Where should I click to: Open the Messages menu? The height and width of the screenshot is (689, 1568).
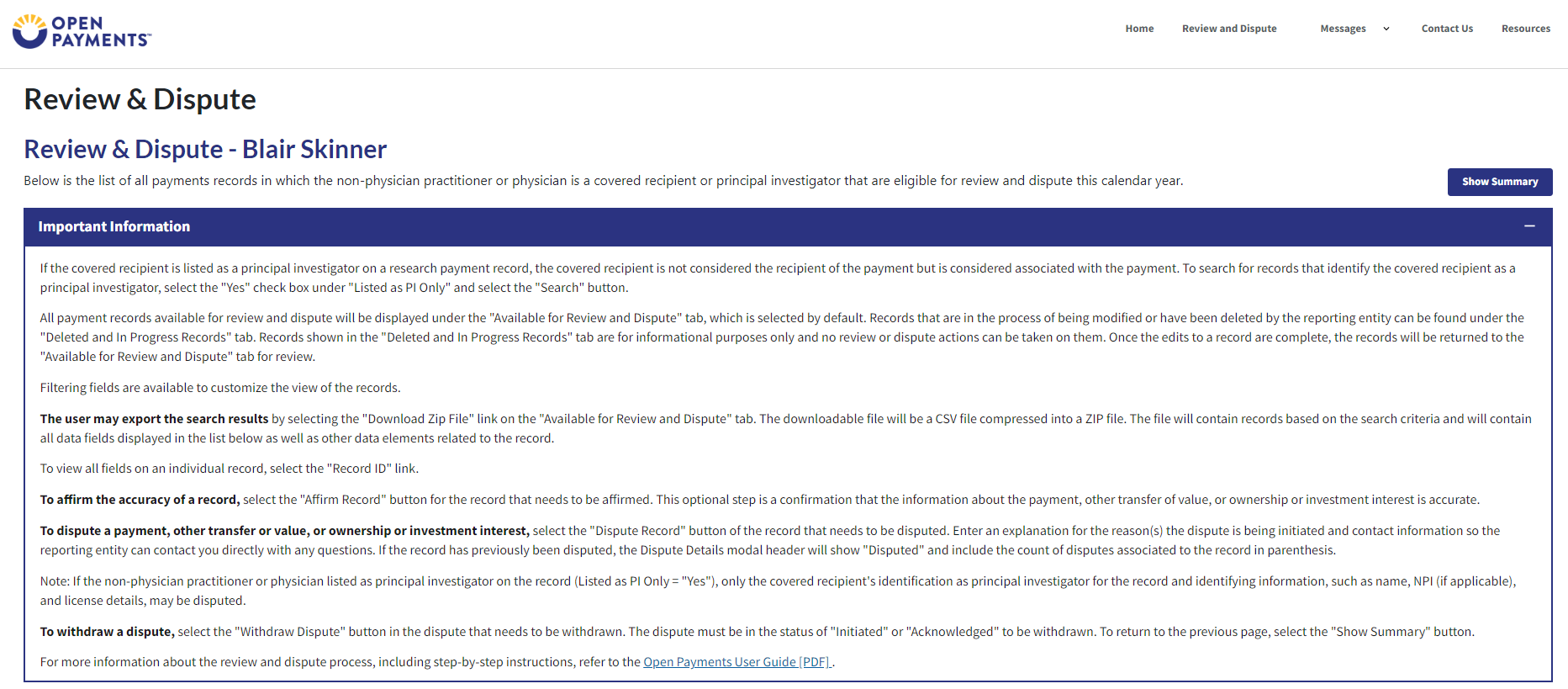click(1342, 29)
